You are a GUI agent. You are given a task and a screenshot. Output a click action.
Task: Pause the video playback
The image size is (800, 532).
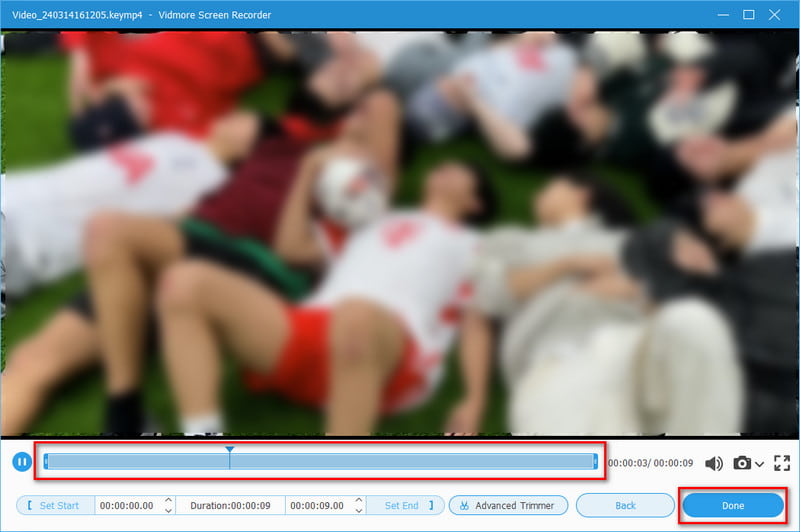pos(20,462)
